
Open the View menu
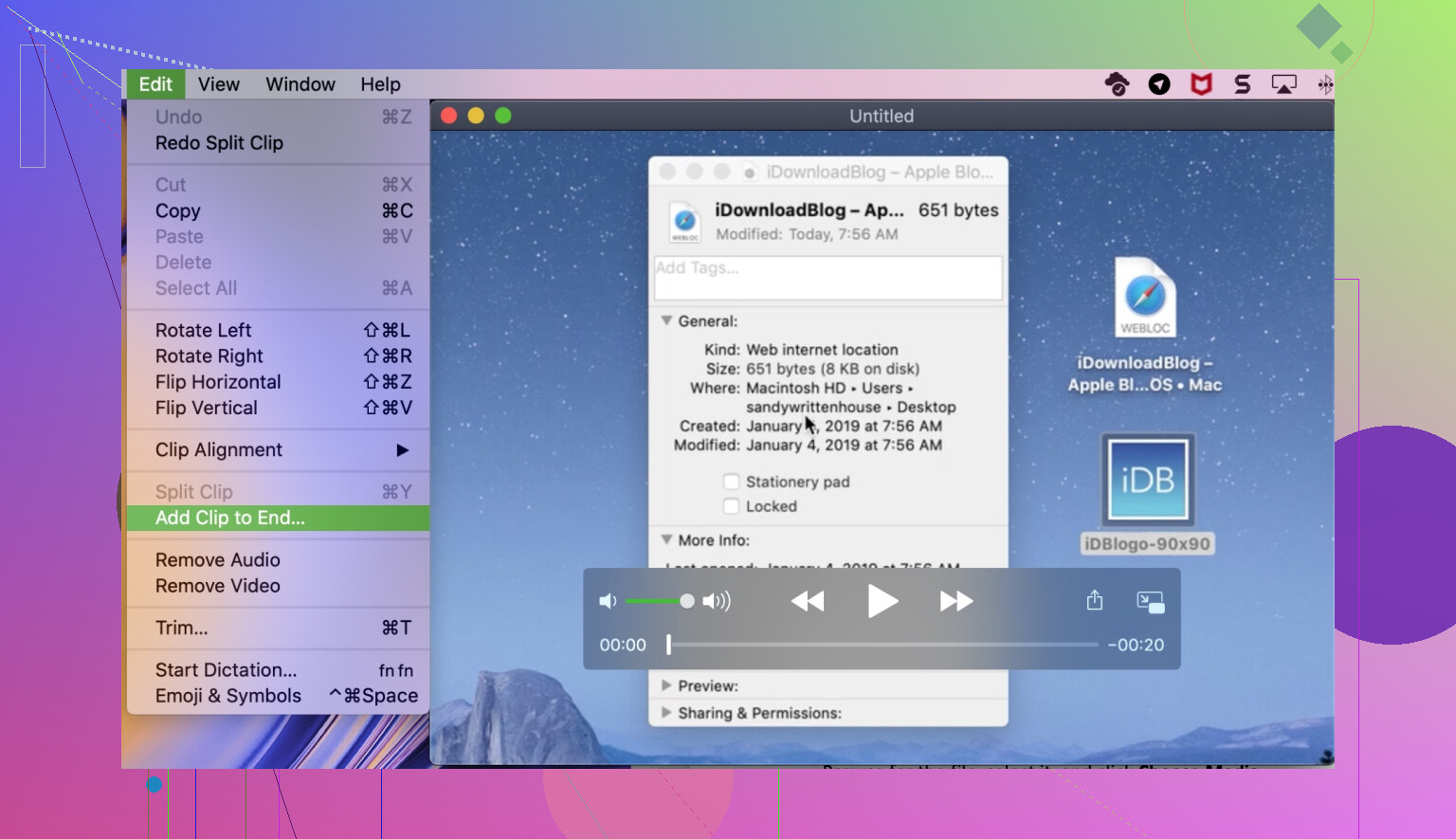[x=218, y=84]
